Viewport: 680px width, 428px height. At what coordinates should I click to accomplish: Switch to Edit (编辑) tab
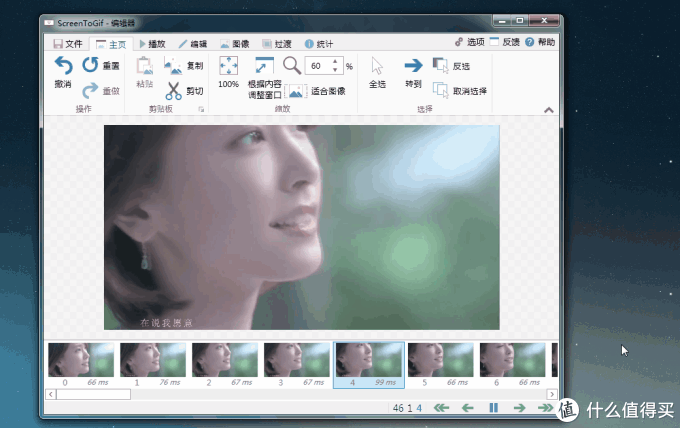point(193,44)
